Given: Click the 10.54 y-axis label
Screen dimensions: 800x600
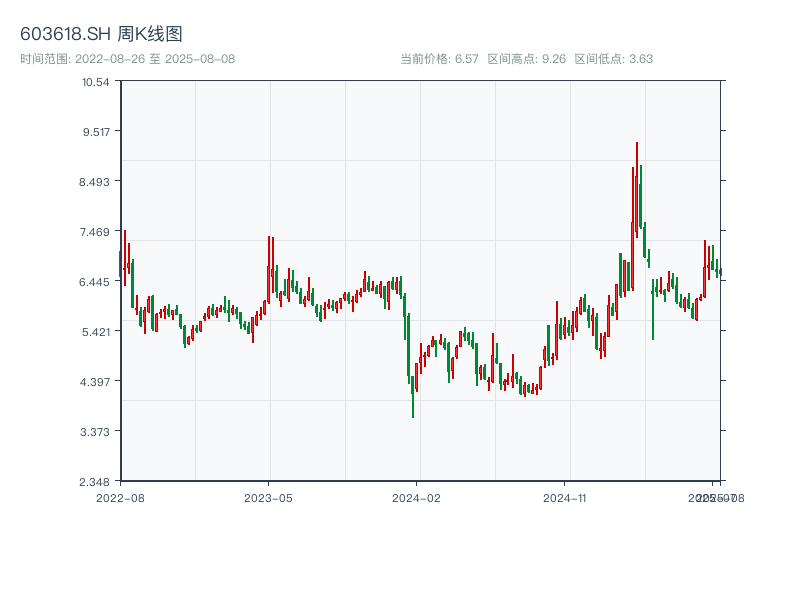Looking at the screenshot, I should coord(96,81).
